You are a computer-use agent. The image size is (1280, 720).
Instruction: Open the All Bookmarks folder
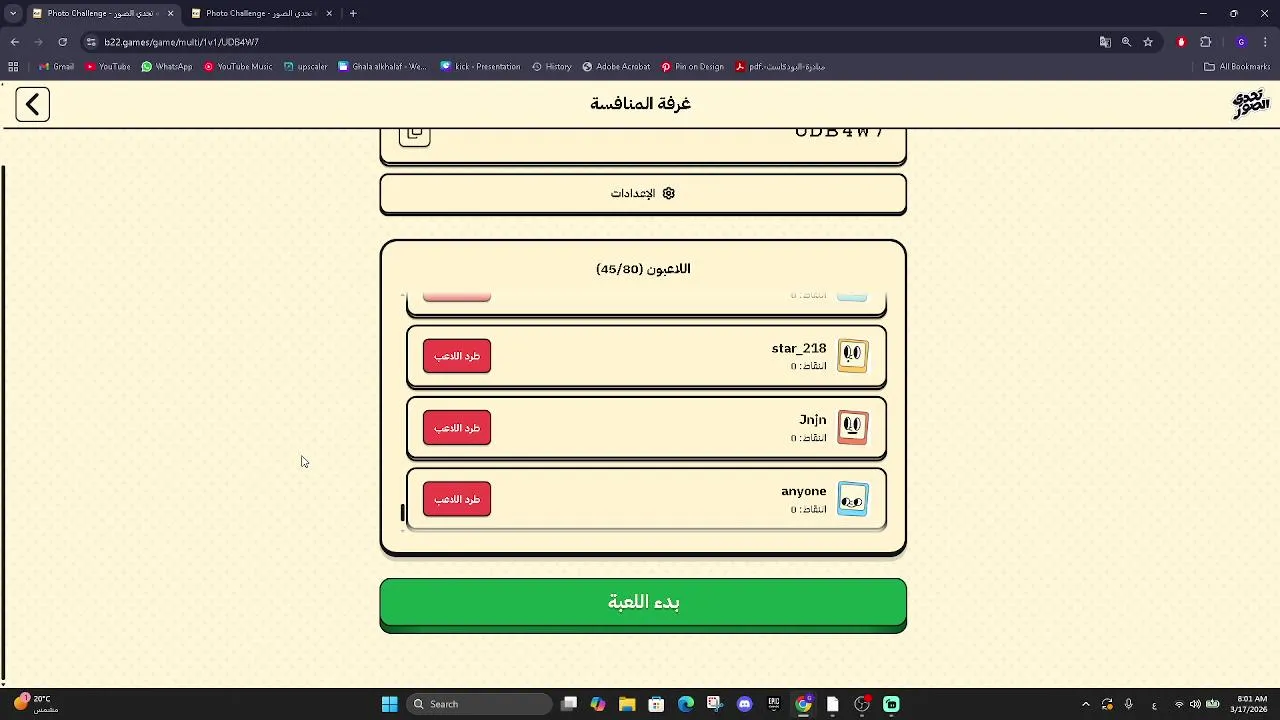tap(1237, 67)
